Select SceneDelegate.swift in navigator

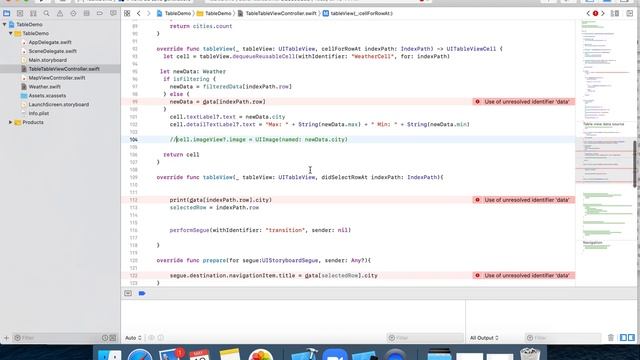(52, 51)
